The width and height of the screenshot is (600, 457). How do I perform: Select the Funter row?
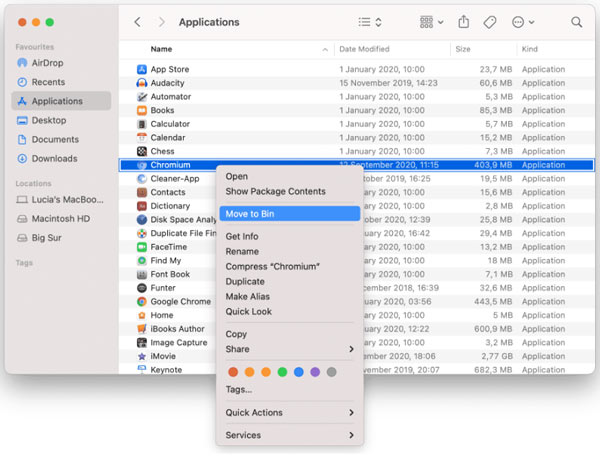coord(357,288)
